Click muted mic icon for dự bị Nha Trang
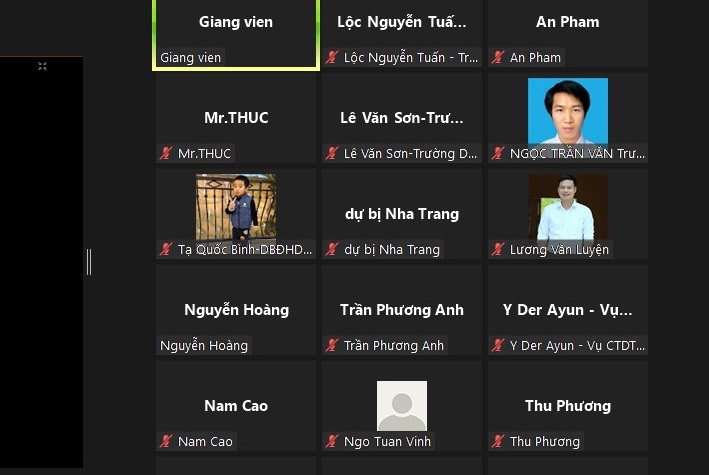 click(332, 249)
